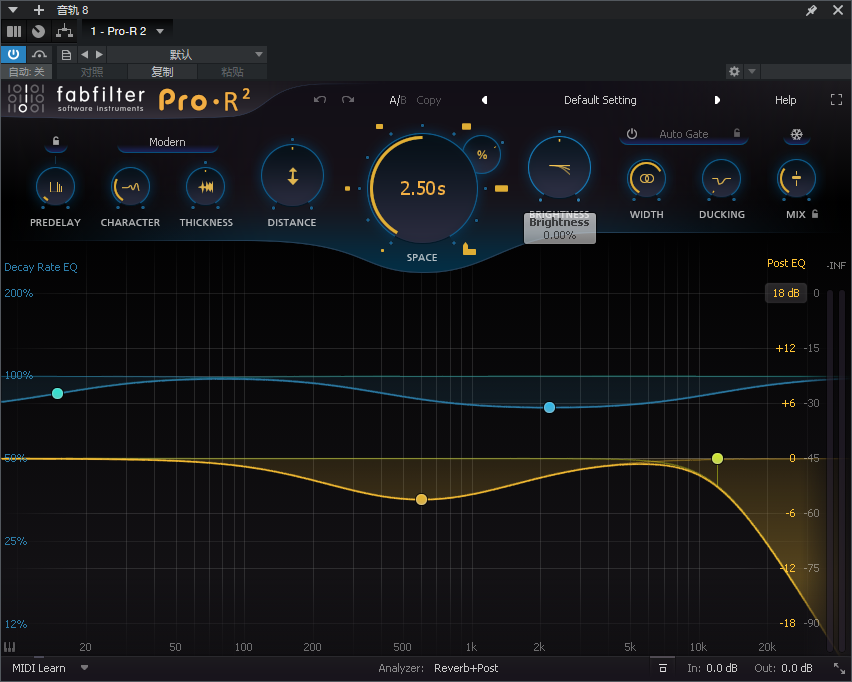Toggle full screen mode icon
This screenshot has height=682, width=852.
coord(836,99)
